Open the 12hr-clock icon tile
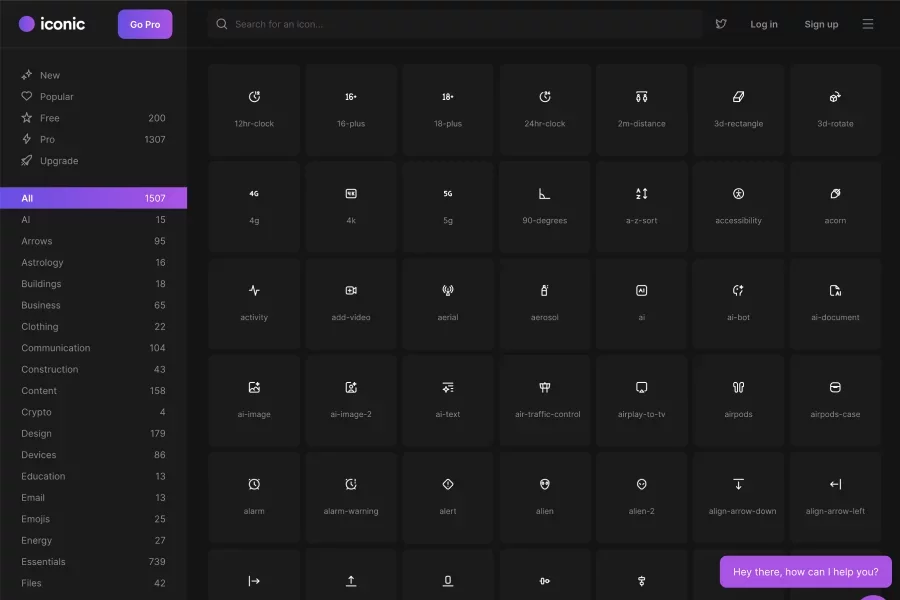 click(x=254, y=109)
